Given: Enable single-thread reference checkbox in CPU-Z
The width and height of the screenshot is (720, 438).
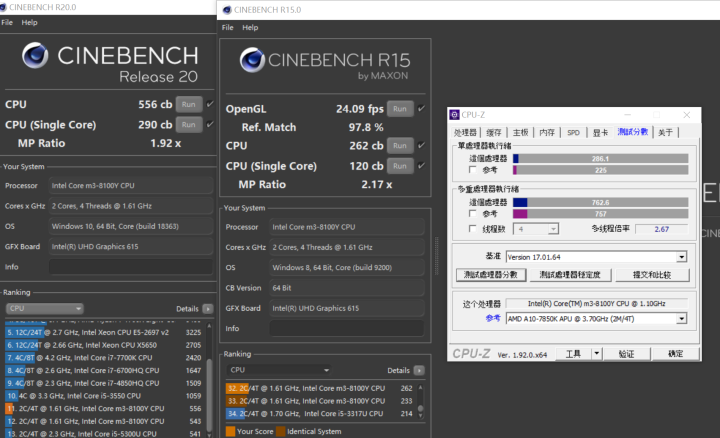Looking at the screenshot, I should click(472, 170).
